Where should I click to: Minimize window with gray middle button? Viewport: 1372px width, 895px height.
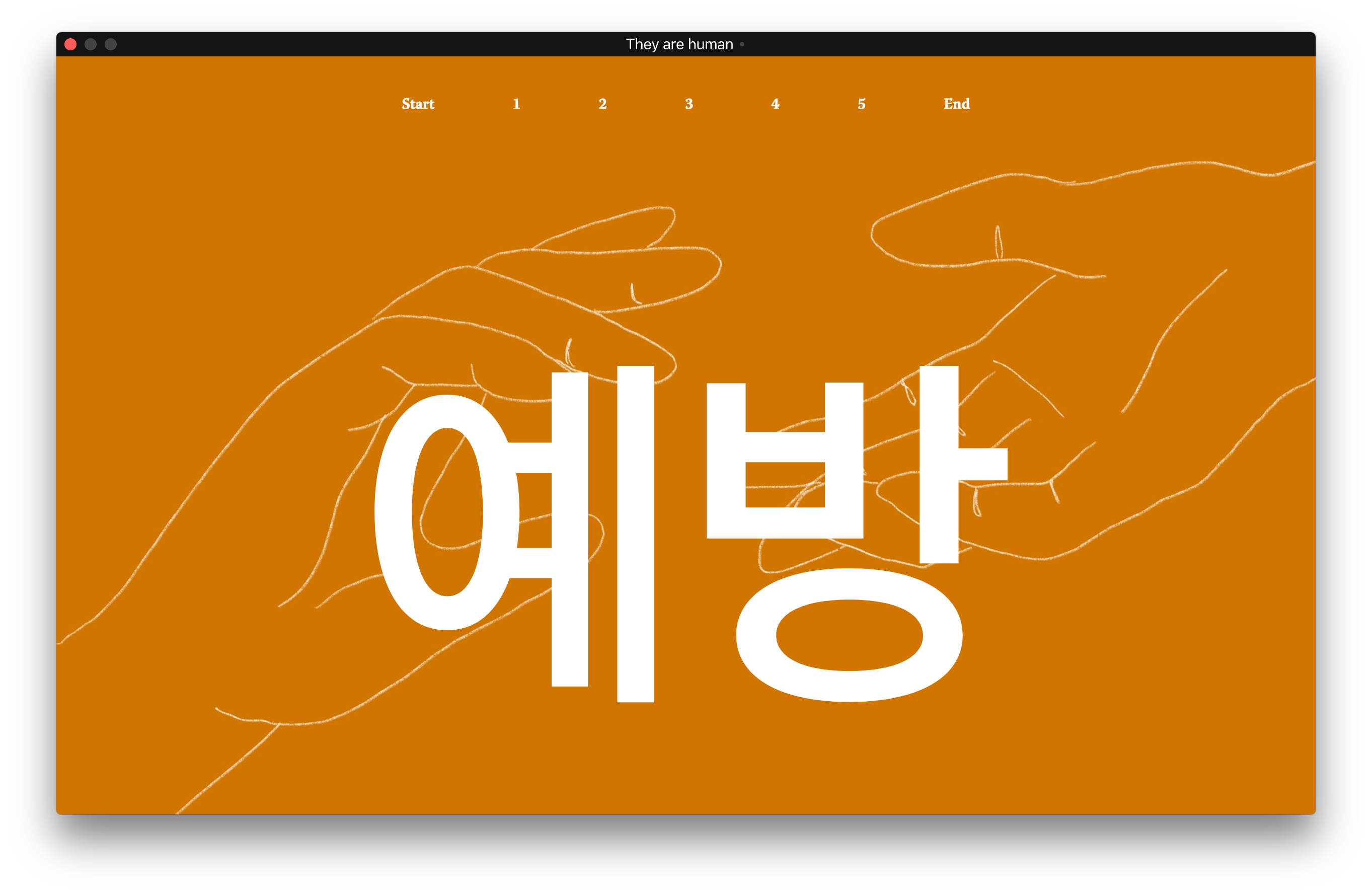click(x=91, y=44)
